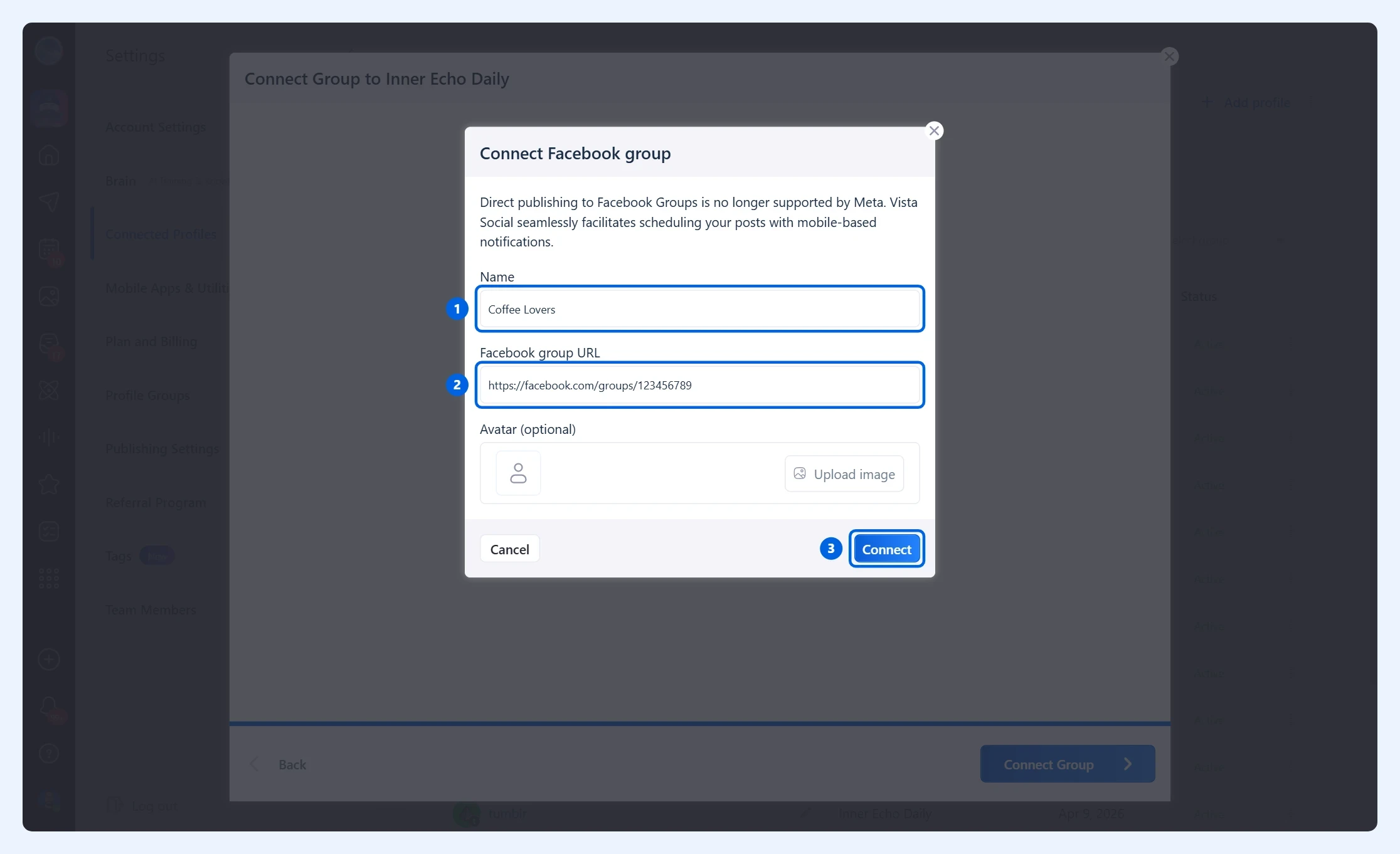The height and width of the screenshot is (854, 1400).
Task: Click the Connect Group button
Action: point(1068,764)
